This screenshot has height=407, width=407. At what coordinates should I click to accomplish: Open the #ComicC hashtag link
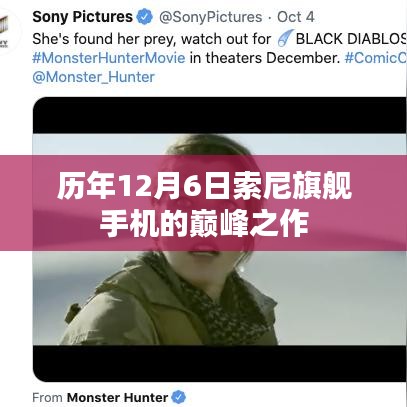(x=376, y=58)
